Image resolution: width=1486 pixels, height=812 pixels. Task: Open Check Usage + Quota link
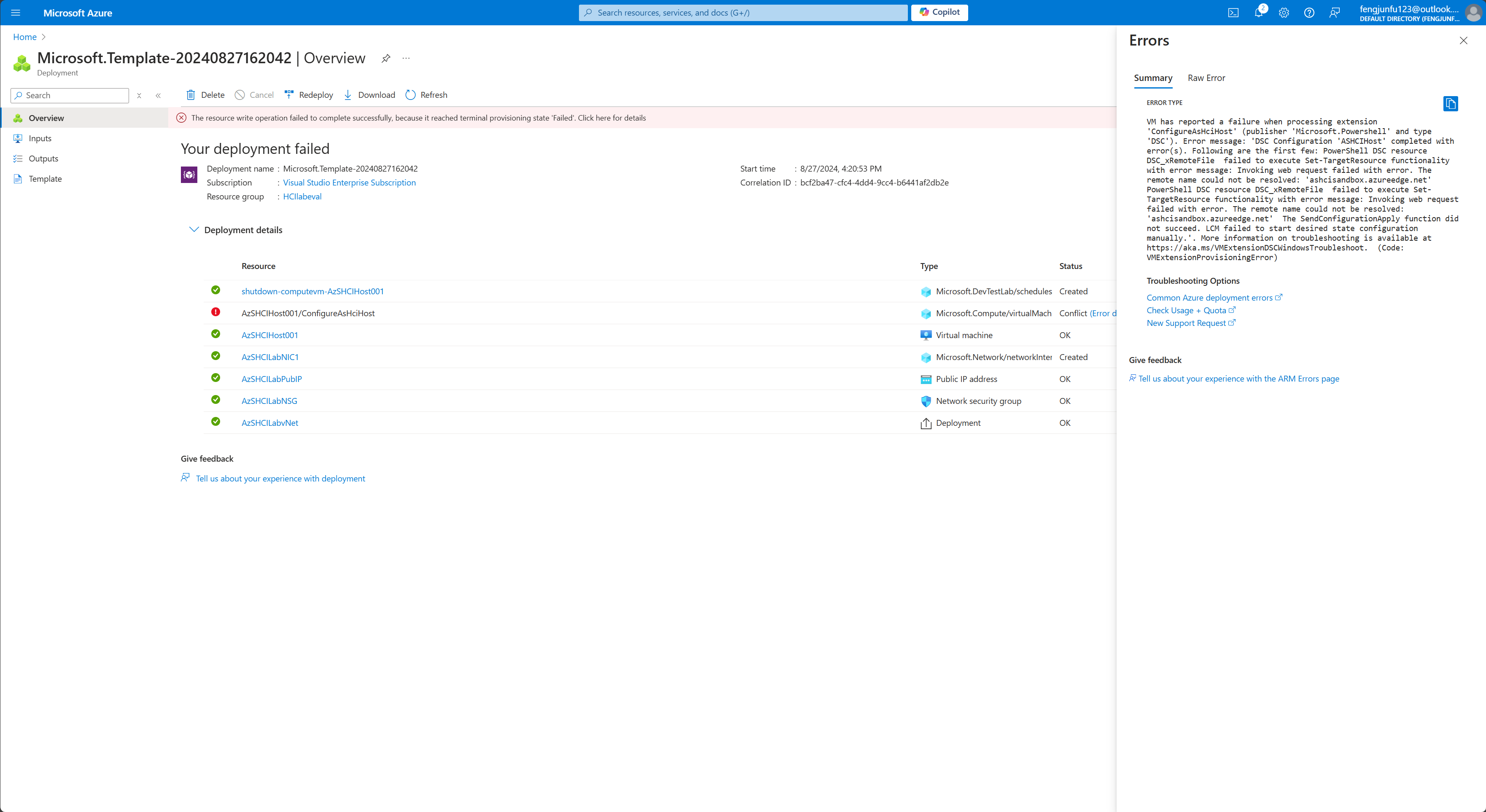tap(1191, 310)
